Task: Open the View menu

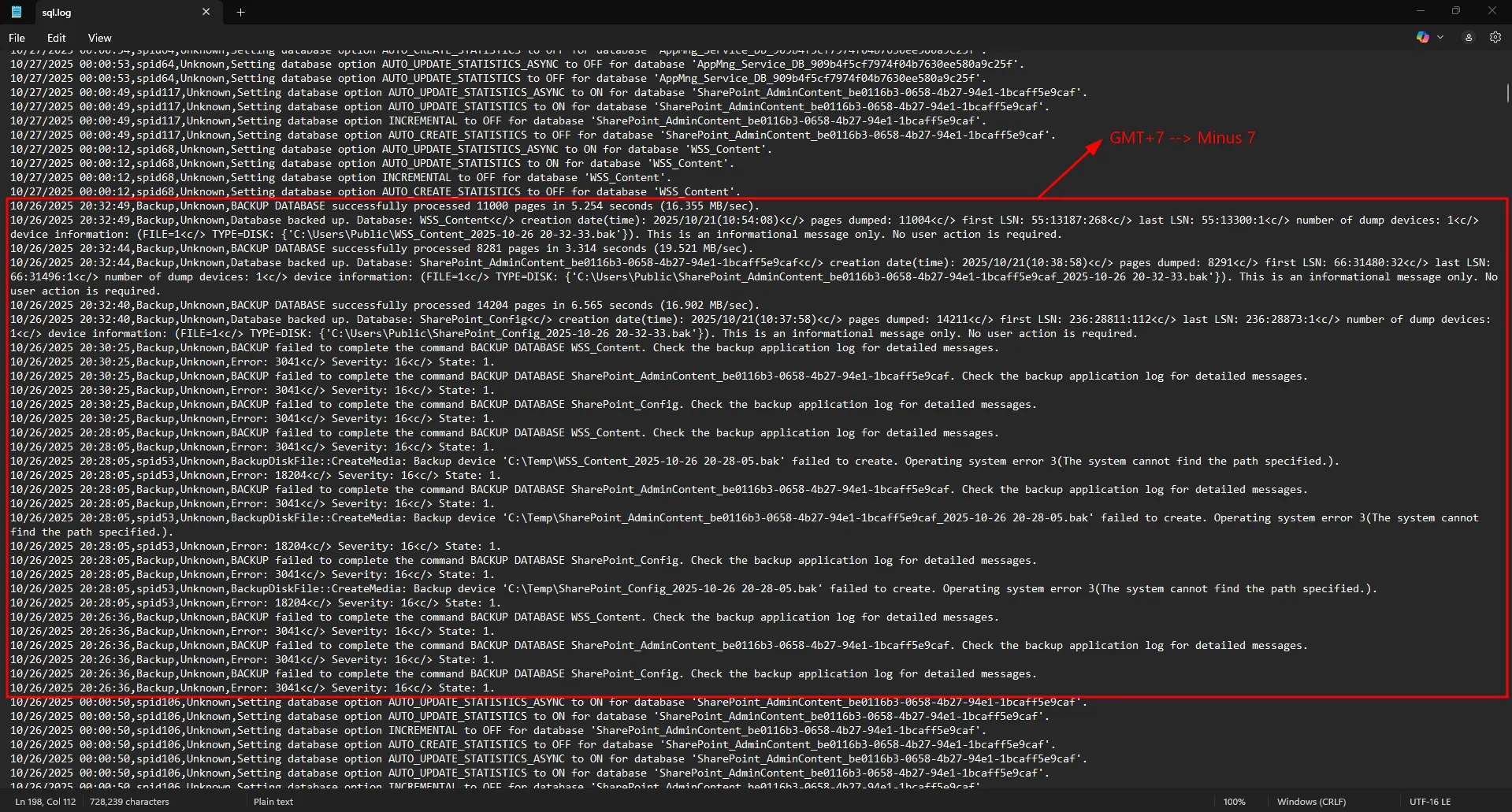Action: [99, 38]
